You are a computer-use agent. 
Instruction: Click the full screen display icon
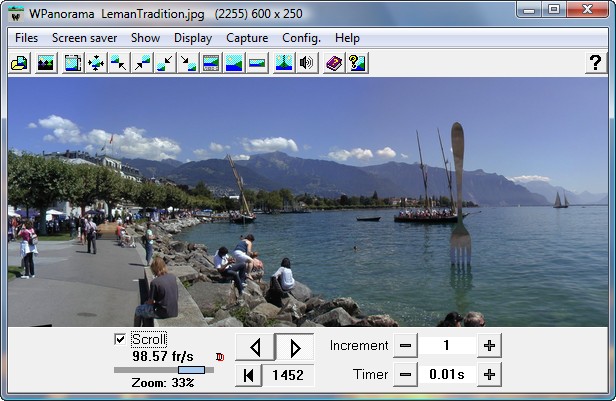pos(73,63)
